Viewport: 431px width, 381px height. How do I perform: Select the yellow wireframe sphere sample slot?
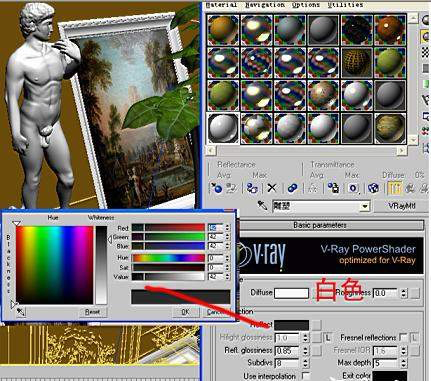coord(357,62)
